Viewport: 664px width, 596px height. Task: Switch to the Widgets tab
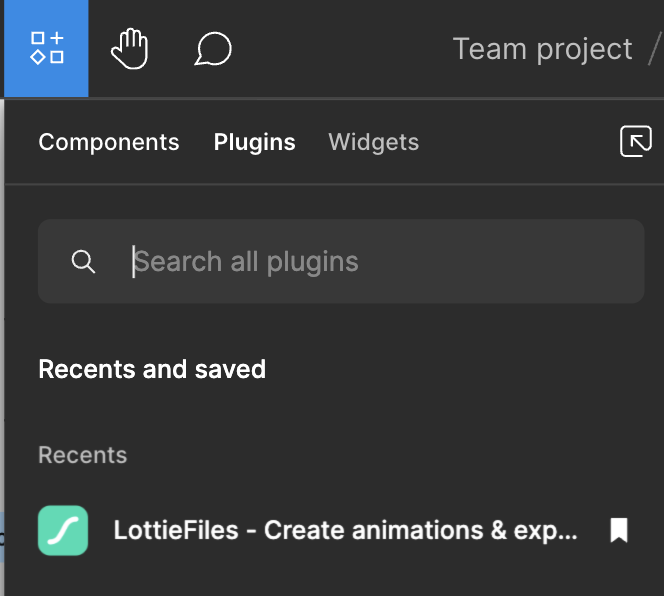pyautogui.click(x=374, y=142)
